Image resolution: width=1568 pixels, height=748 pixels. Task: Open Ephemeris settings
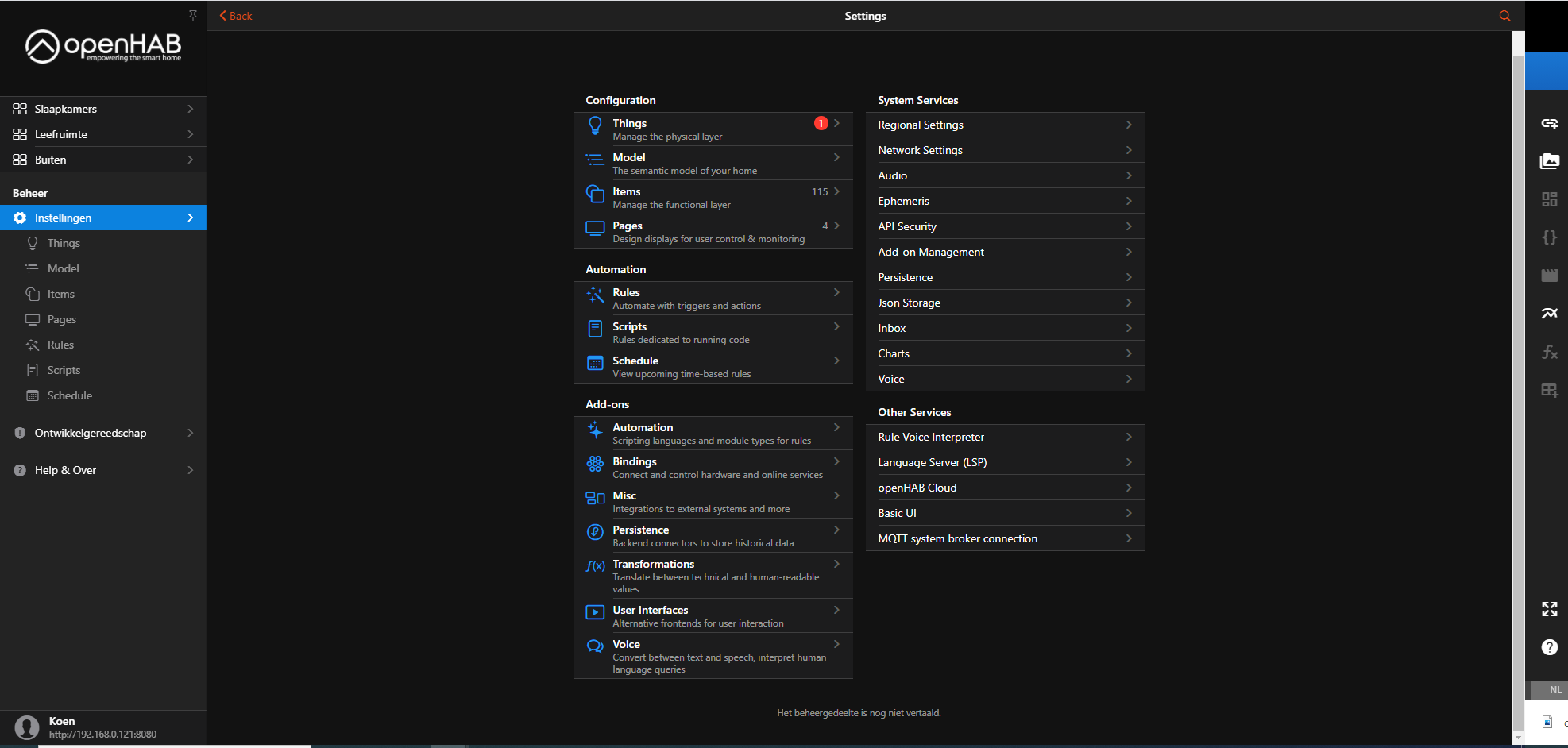(x=1005, y=201)
